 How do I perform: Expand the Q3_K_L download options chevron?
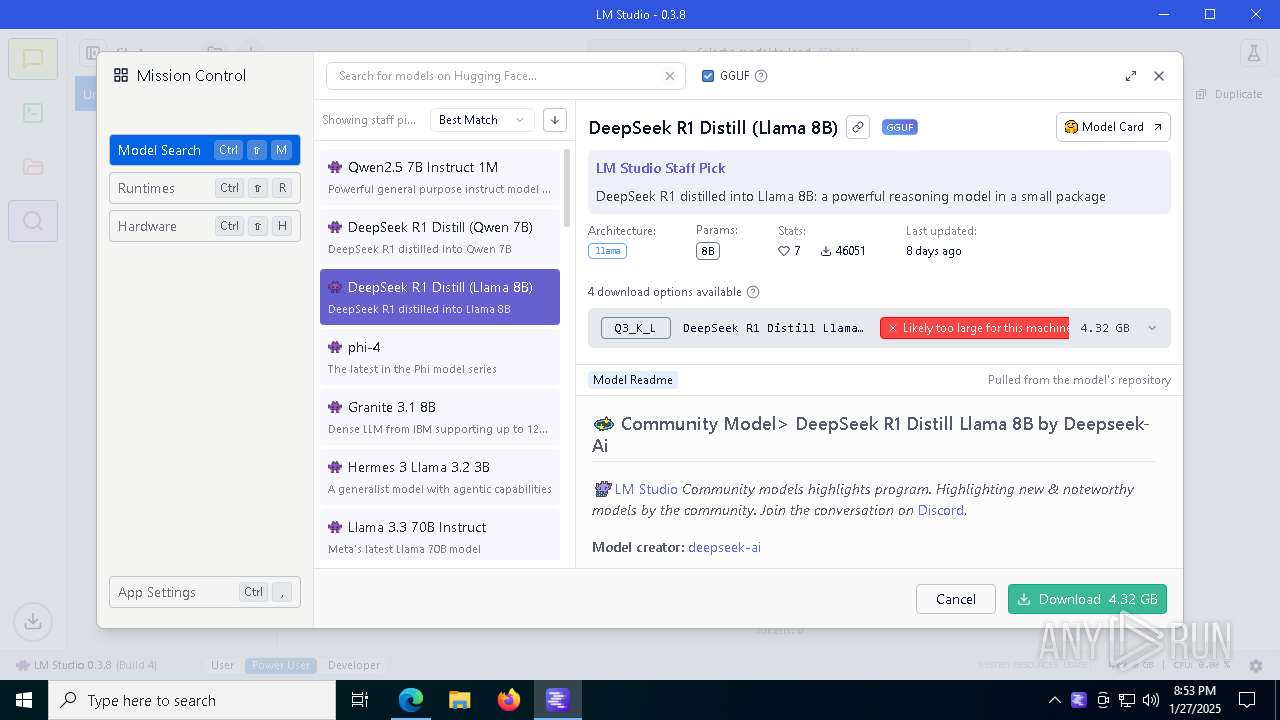[x=1152, y=328]
